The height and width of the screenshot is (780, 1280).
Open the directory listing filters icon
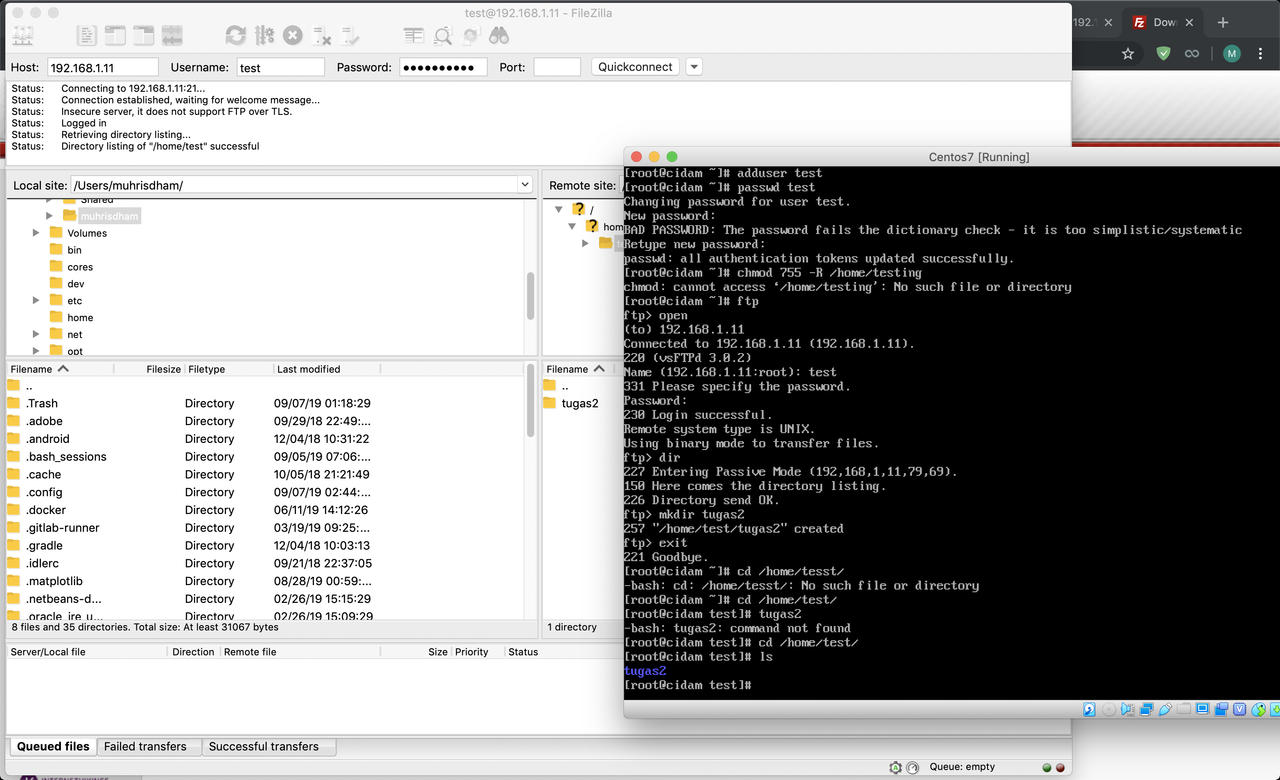tap(412, 35)
